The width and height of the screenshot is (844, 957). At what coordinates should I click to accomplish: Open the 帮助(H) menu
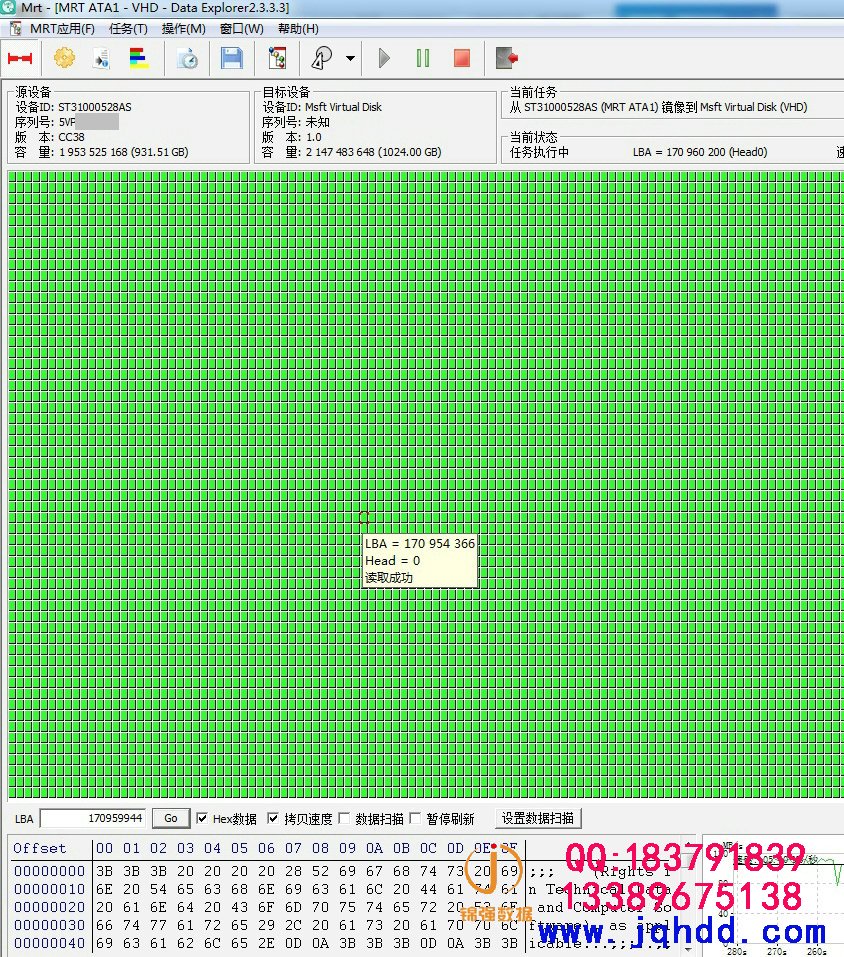(x=298, y=29)
